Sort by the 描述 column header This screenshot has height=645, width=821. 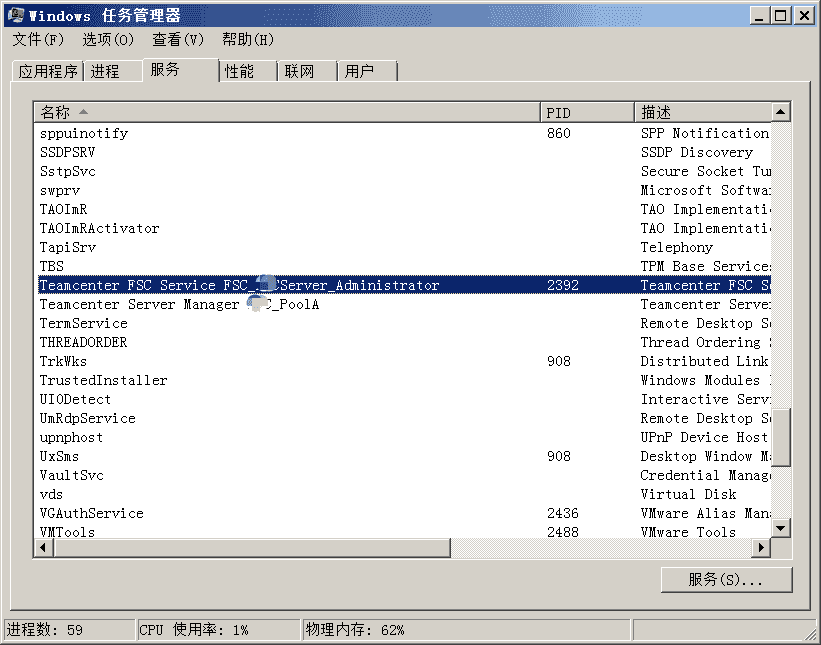(x=703, y=112)
